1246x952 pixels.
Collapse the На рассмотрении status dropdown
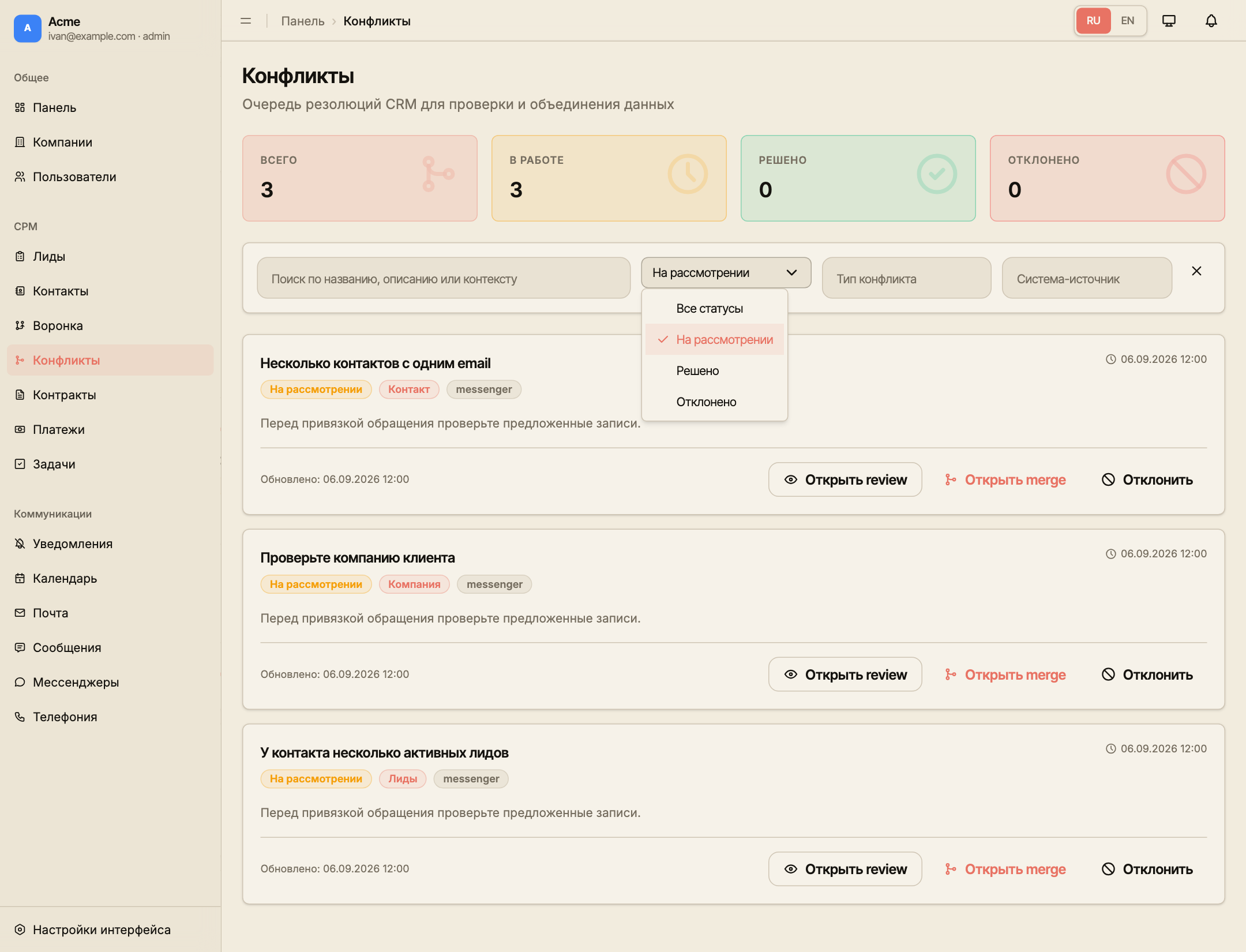[726, 272]
